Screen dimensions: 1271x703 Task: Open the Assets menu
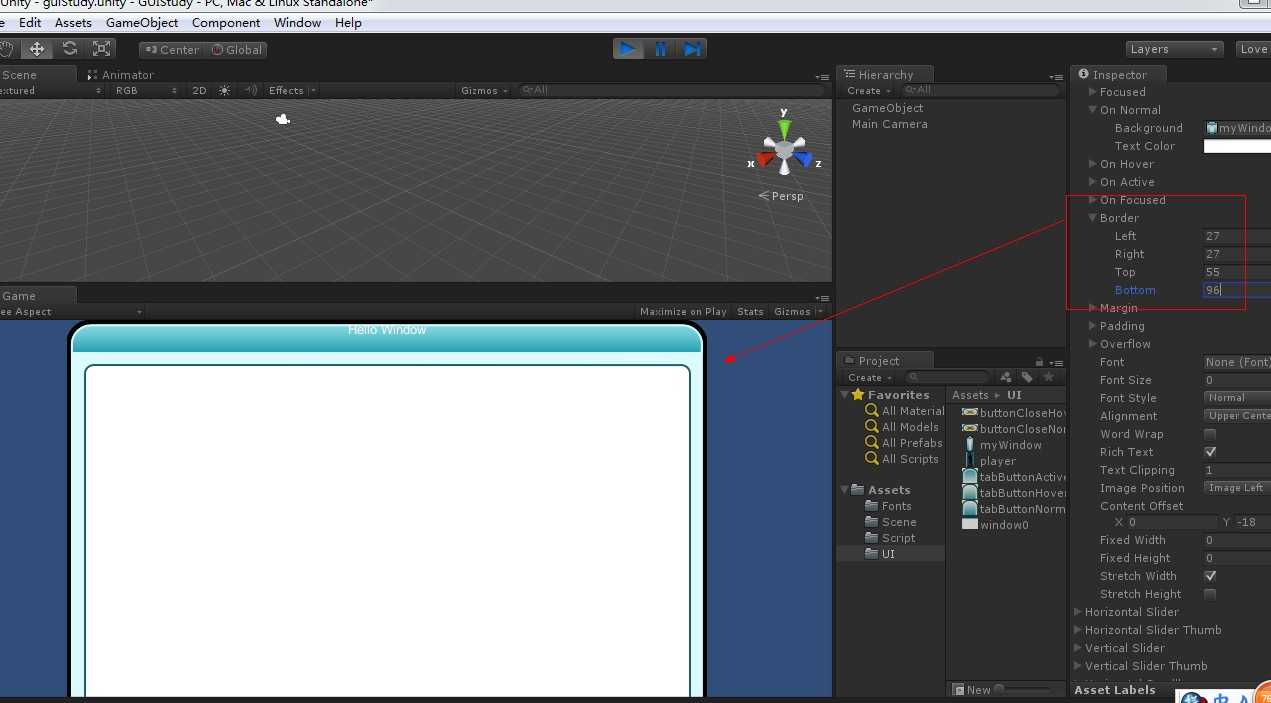click(73, 22)
